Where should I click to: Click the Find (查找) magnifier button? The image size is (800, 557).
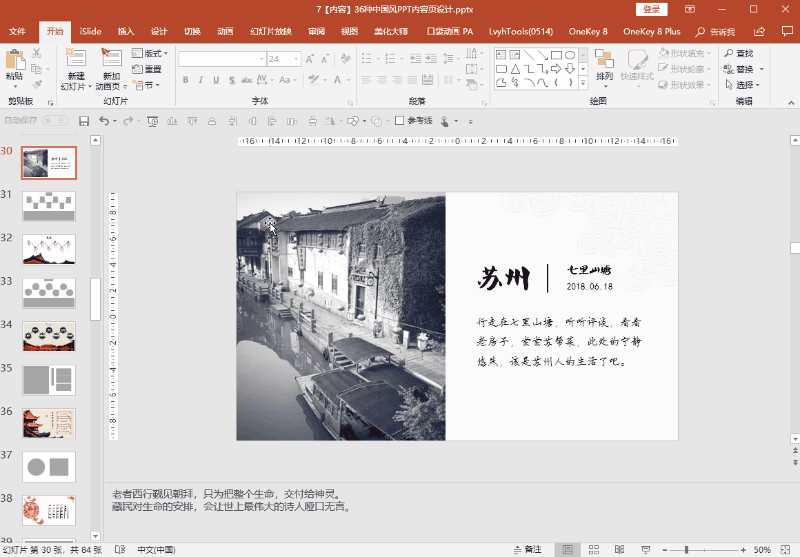[738, 53]
